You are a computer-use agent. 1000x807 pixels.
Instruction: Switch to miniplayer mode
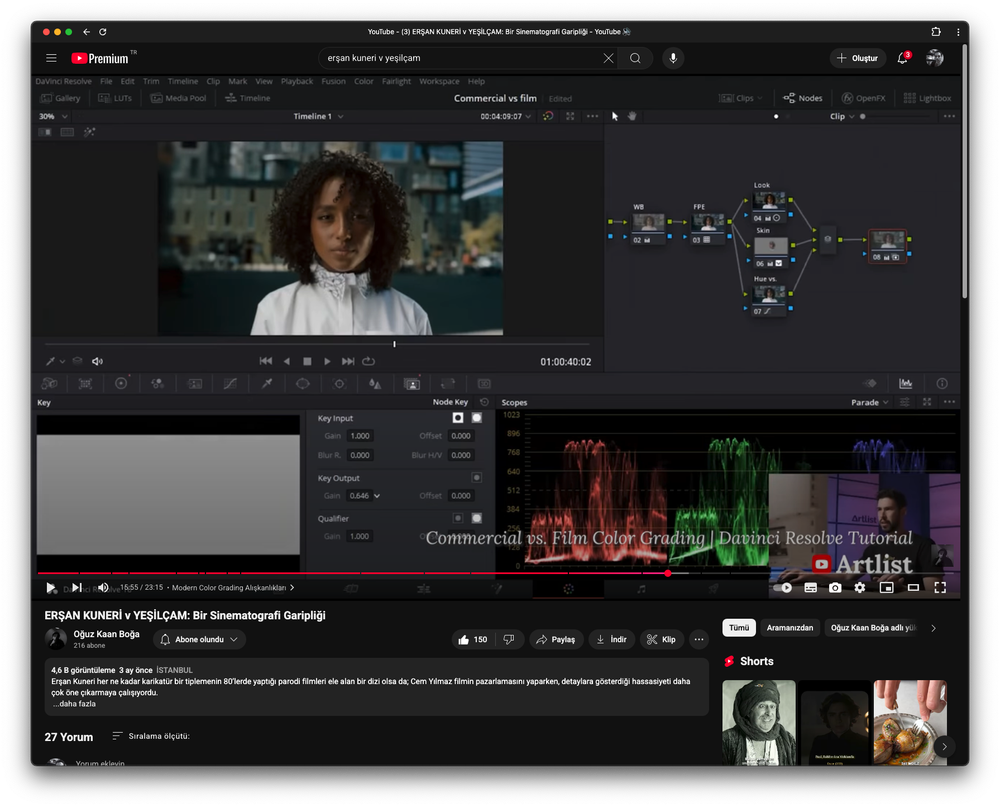tap(886, 588)
